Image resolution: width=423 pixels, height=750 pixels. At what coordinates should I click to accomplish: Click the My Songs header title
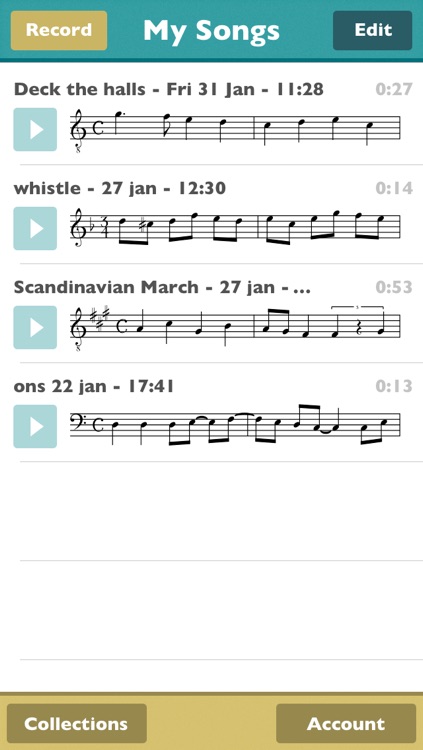pyautogui.click(x=211, y=30)
